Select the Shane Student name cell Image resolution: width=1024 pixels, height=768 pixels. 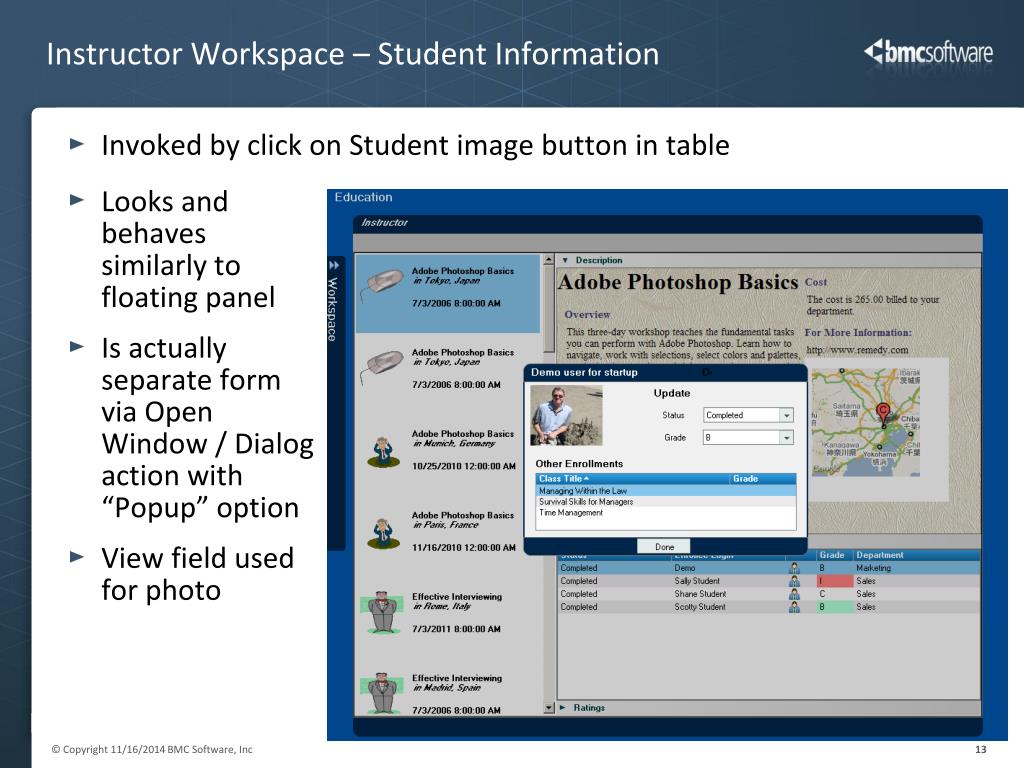point(700,594)
